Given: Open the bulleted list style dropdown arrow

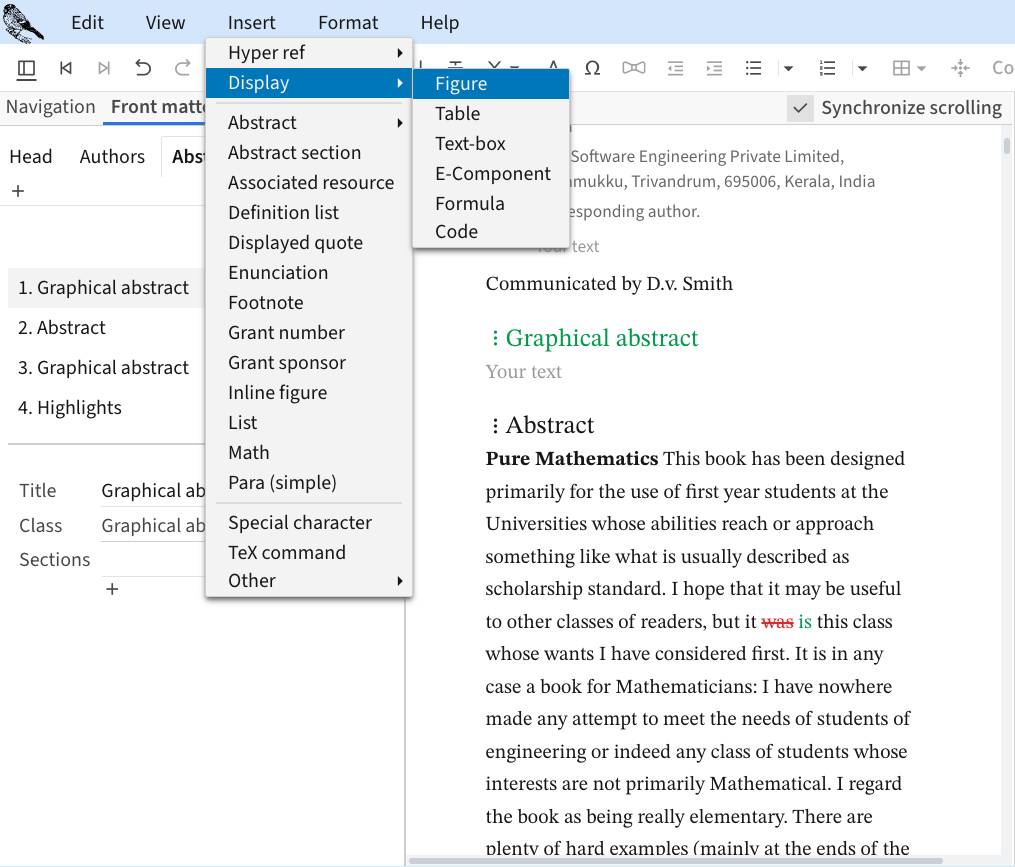Looking at the screenshot, I should pos(788,68).
